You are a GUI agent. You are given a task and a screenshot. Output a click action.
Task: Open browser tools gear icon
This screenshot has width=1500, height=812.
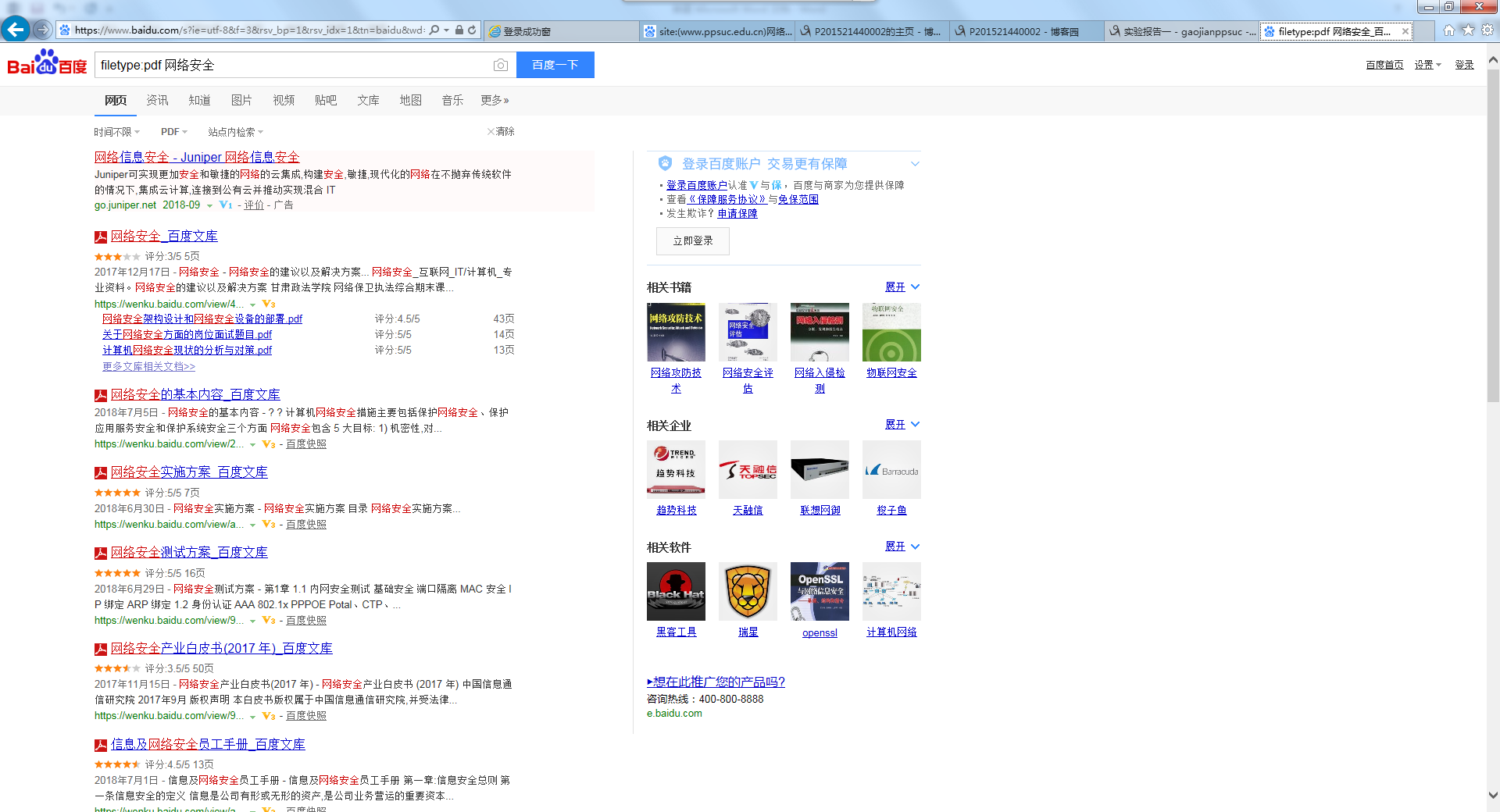pos(1487,30)
